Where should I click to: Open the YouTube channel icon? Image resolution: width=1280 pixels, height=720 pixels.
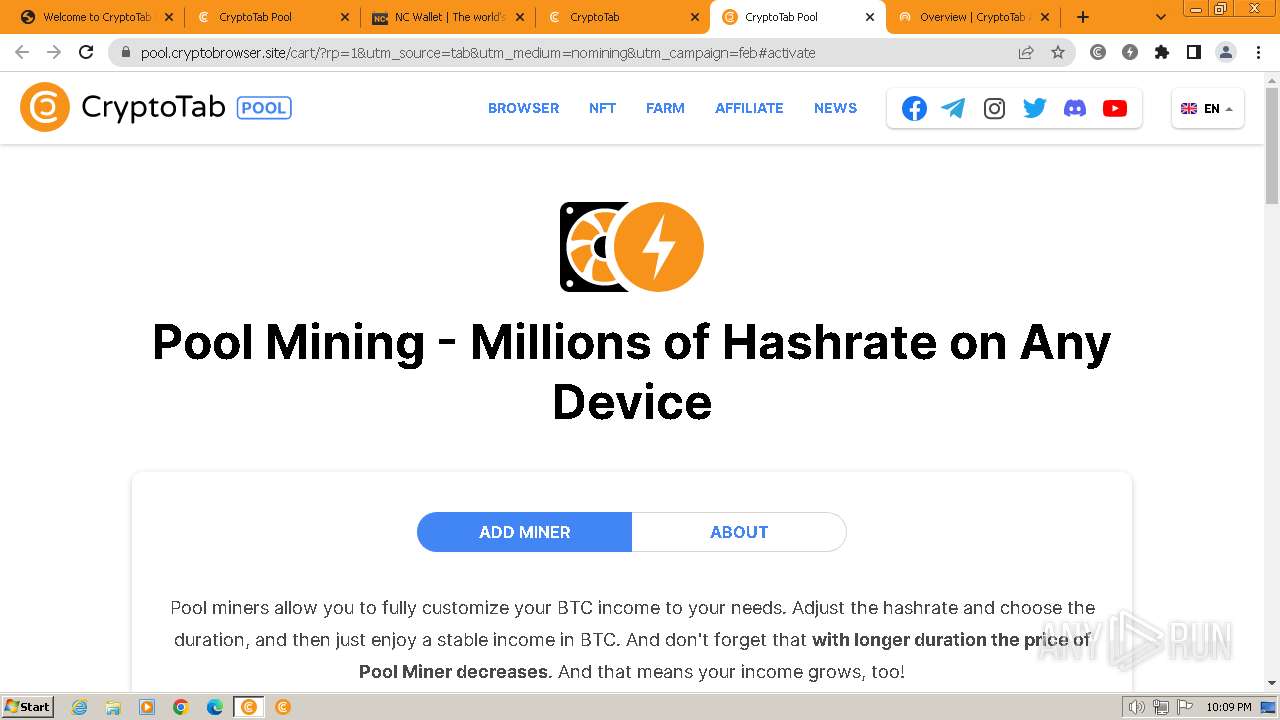(1115, 108)
